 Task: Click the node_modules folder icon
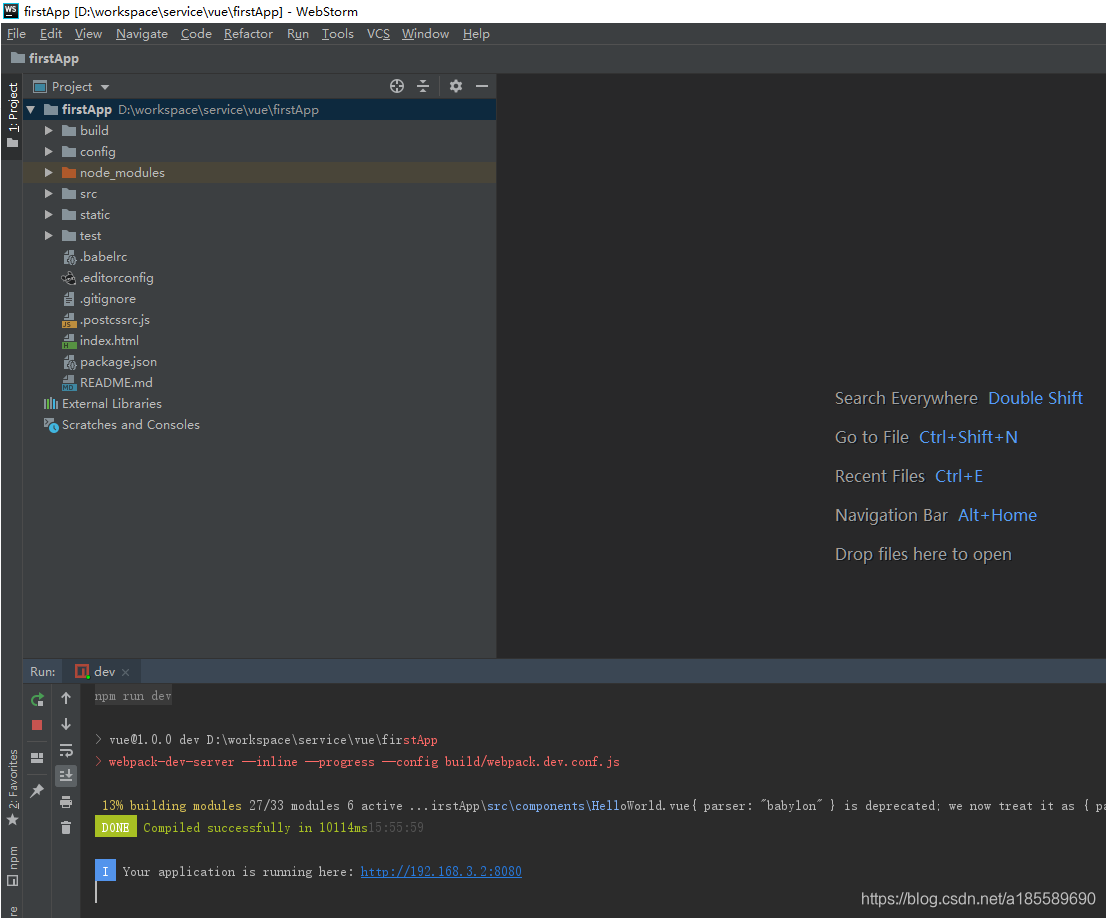click(x=68, y=173)
